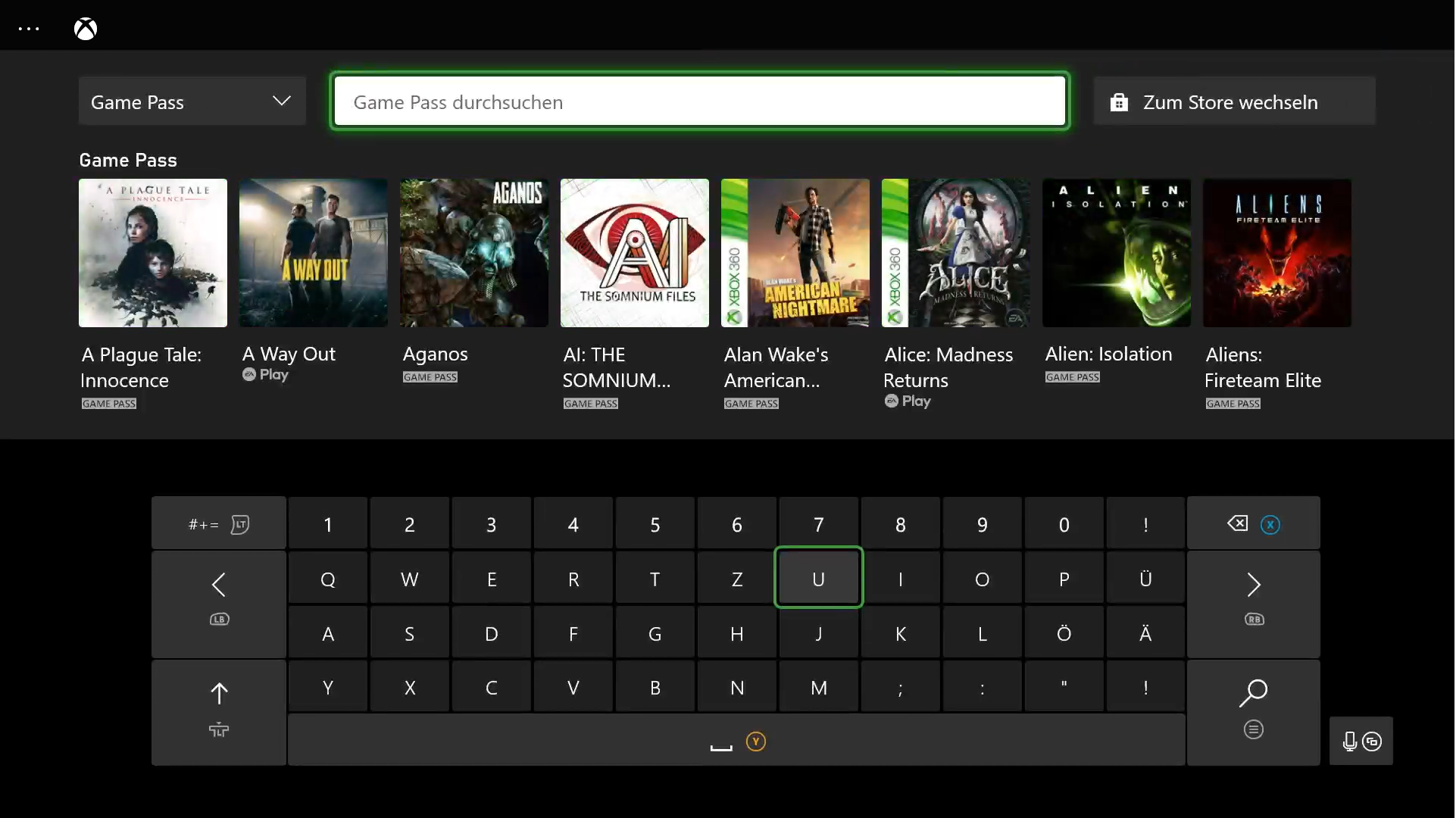Click the Aganos title text
The width and height of the screenshot is (1456, 818).
coord(436,354)
